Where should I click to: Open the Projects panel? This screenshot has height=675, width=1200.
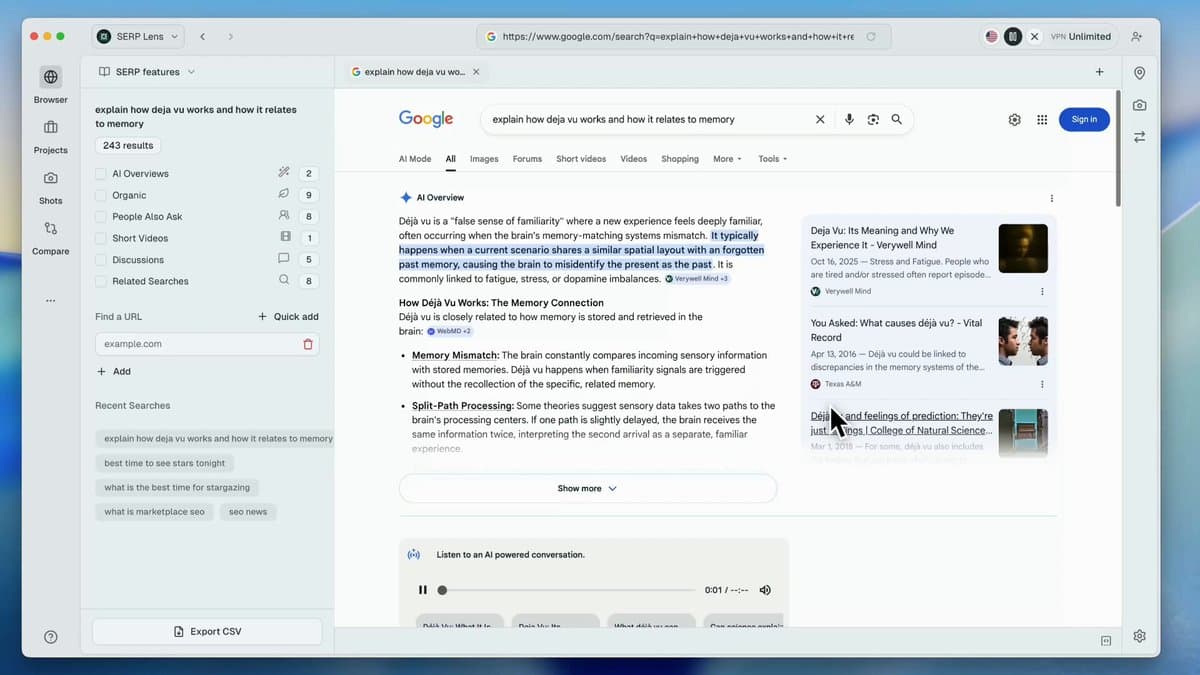tap(49, 134)
